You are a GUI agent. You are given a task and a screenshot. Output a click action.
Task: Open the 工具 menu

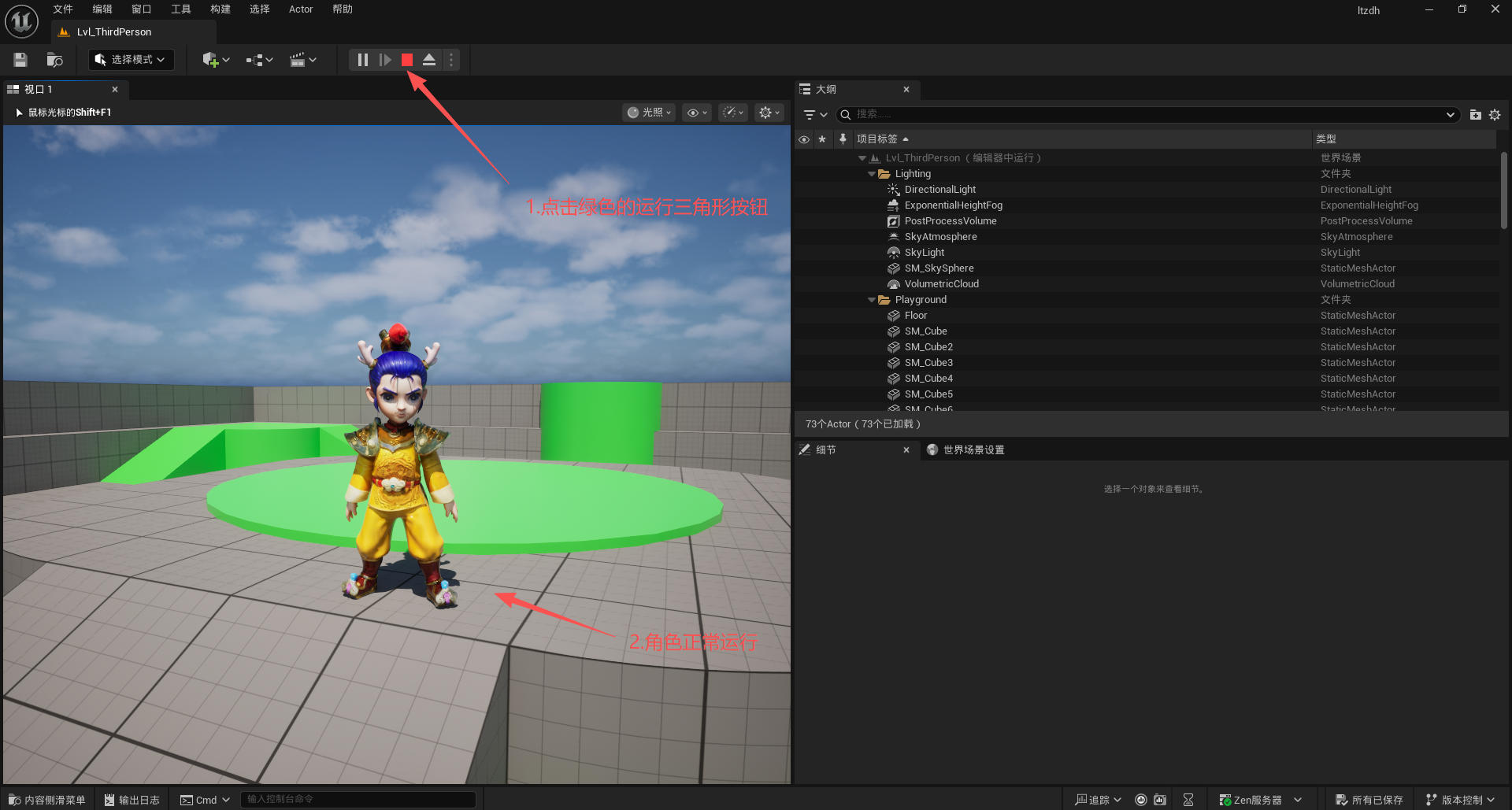click(181, 9)
